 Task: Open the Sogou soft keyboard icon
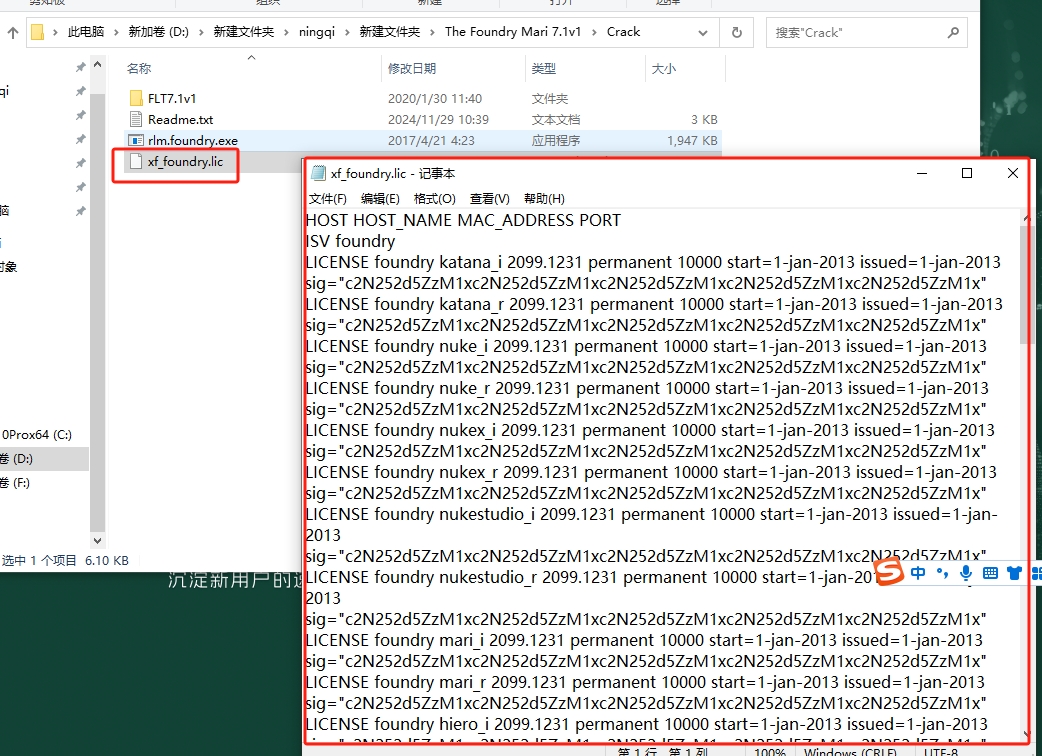click(990, 573)
